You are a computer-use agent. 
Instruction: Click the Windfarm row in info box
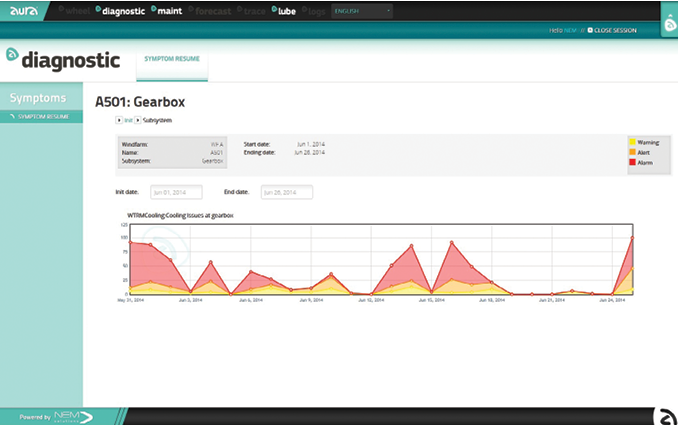[x=172, y=144]
